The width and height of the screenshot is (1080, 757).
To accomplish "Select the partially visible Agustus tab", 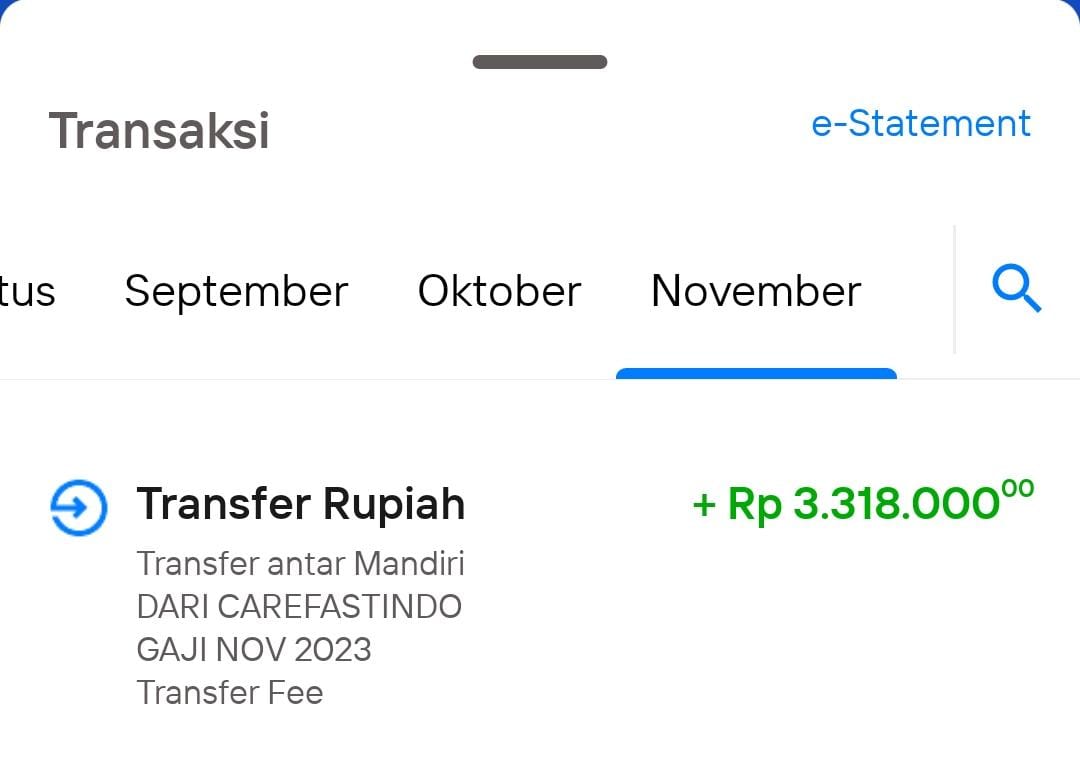I will (x=27, y=292).
